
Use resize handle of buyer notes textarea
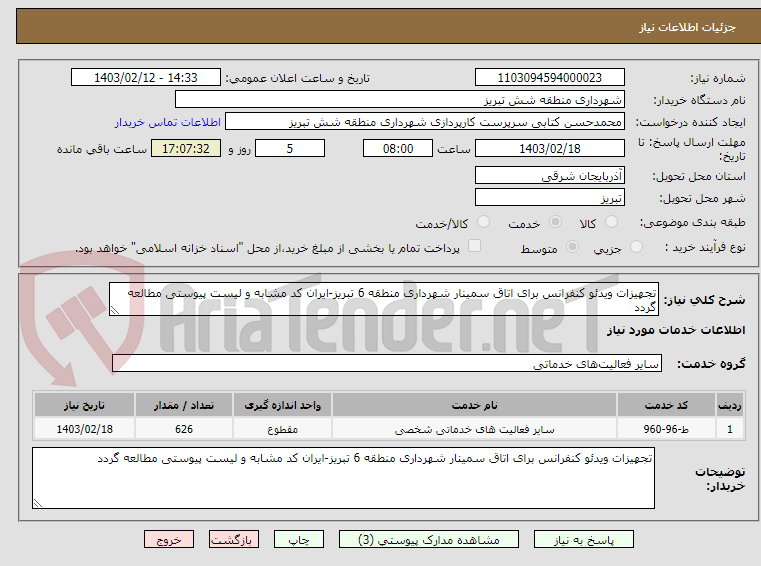pos(37,503)
